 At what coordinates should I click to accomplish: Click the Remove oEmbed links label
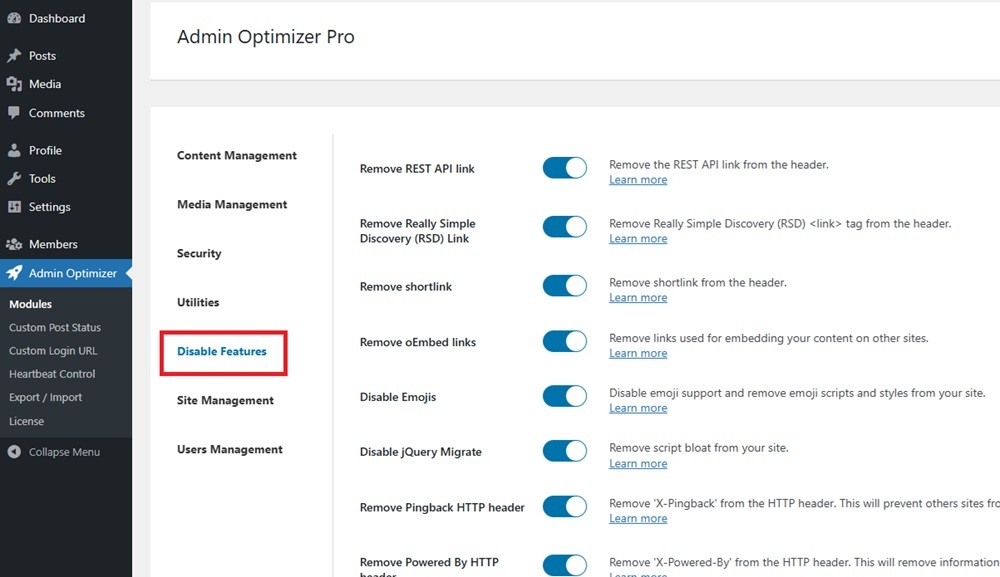click(x=418, y=342)
